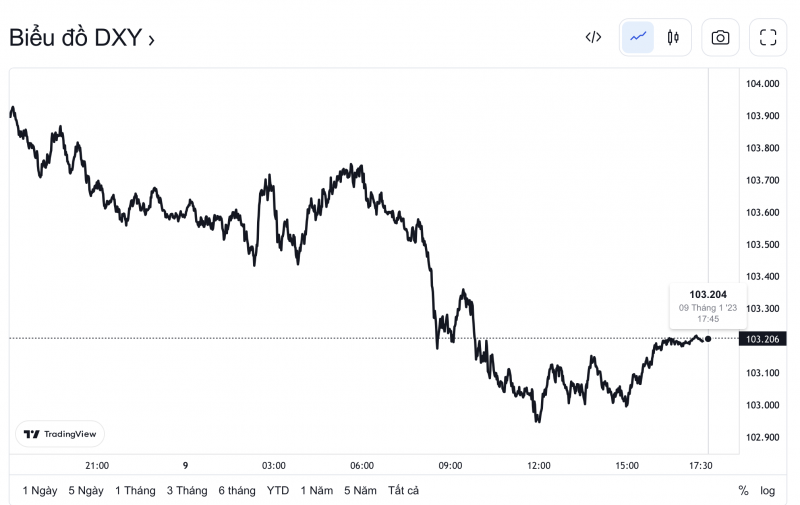Viewport: 800px width, 505px height.
Task: Open the Biểu đồ DXY title link
Action: pos(82,39)
